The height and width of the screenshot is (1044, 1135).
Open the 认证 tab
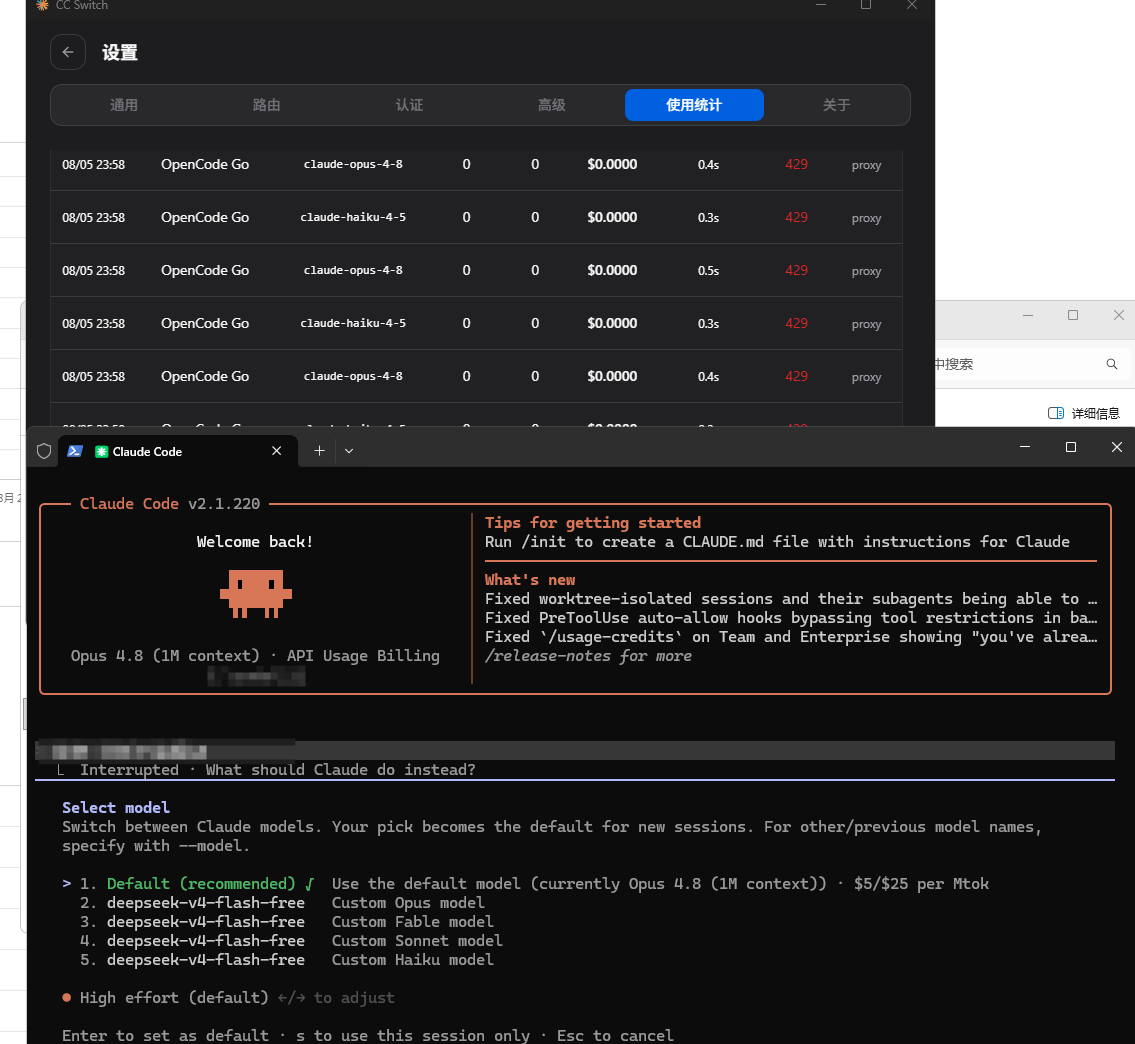[x=409, y=105]
